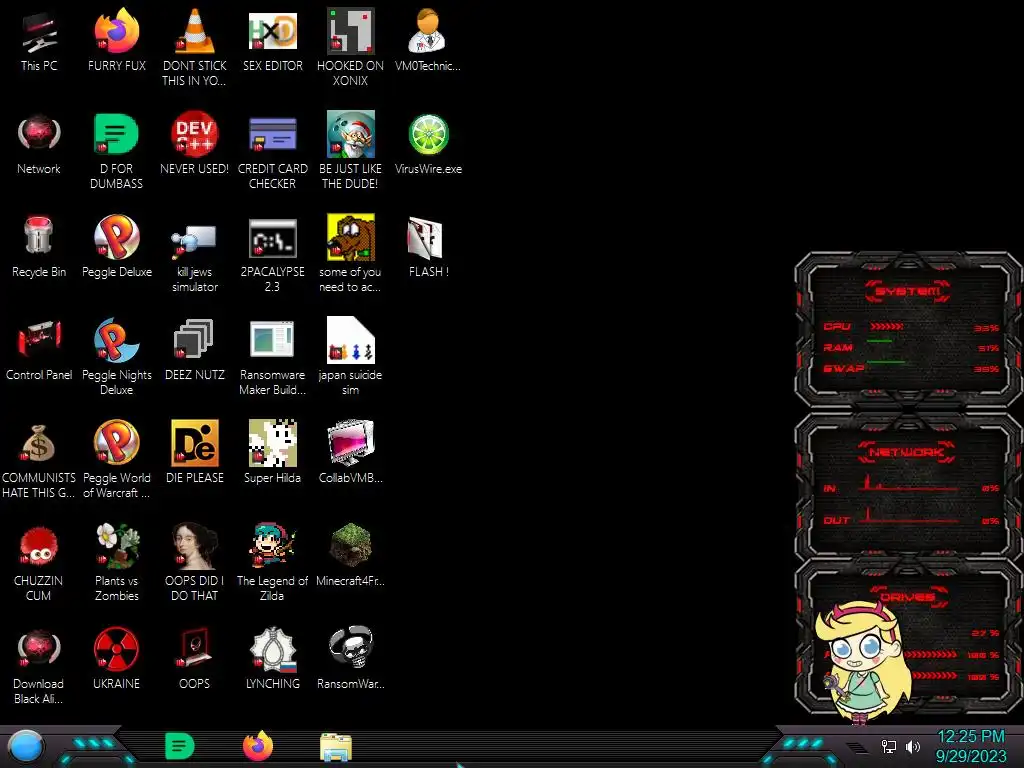The height and width of the screenshot is (768, 1024).
Task: Click the cartoon blonde girl desktop mascot
Action: tap(863, 661)
